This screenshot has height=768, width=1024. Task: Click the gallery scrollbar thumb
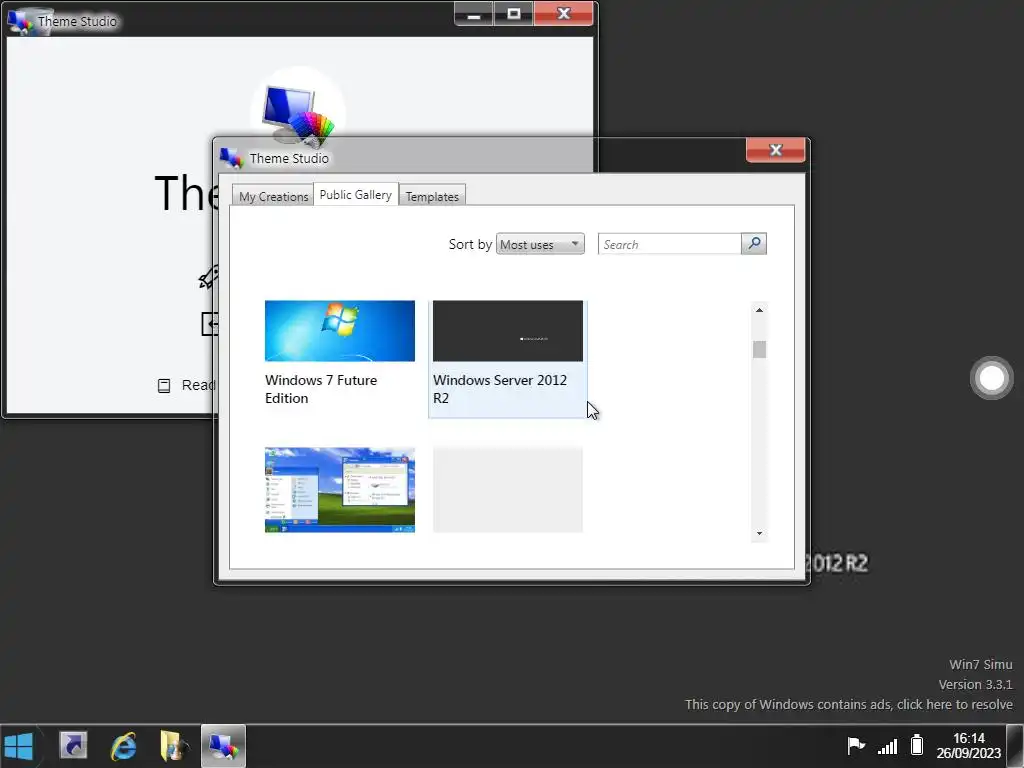click(759, 349)
